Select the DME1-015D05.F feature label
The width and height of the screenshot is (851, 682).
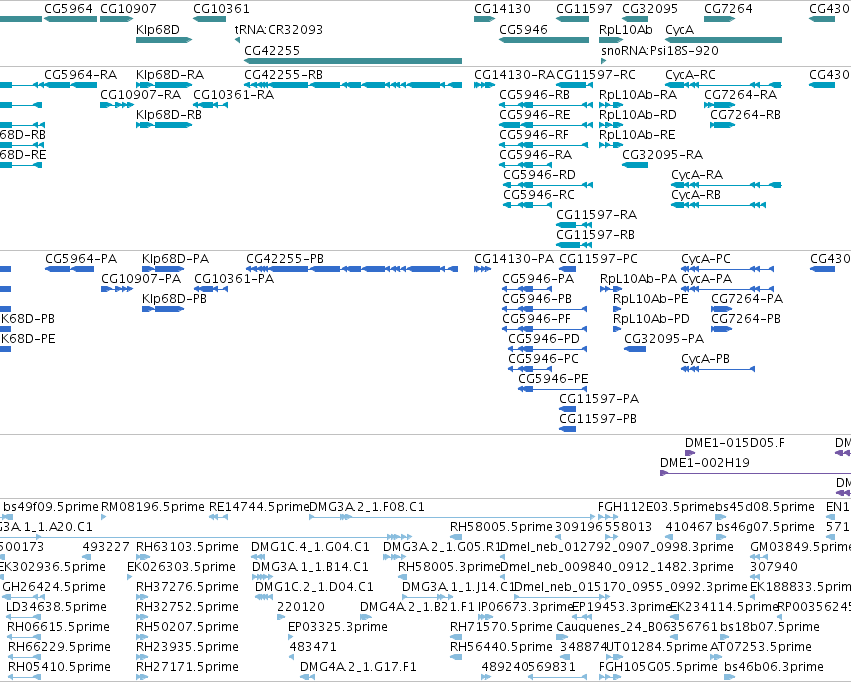tap(735, 443)
